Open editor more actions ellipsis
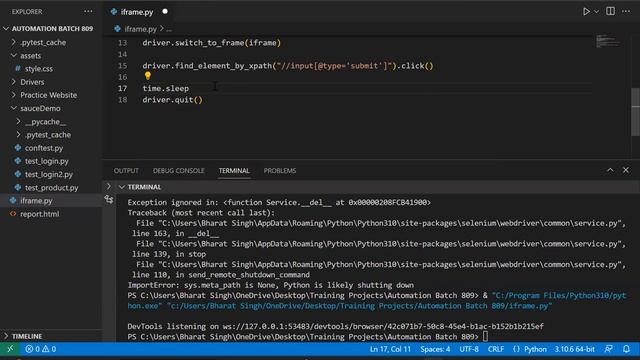The width and height of the screenshot is (640, 360). click(x=626, y=11)
